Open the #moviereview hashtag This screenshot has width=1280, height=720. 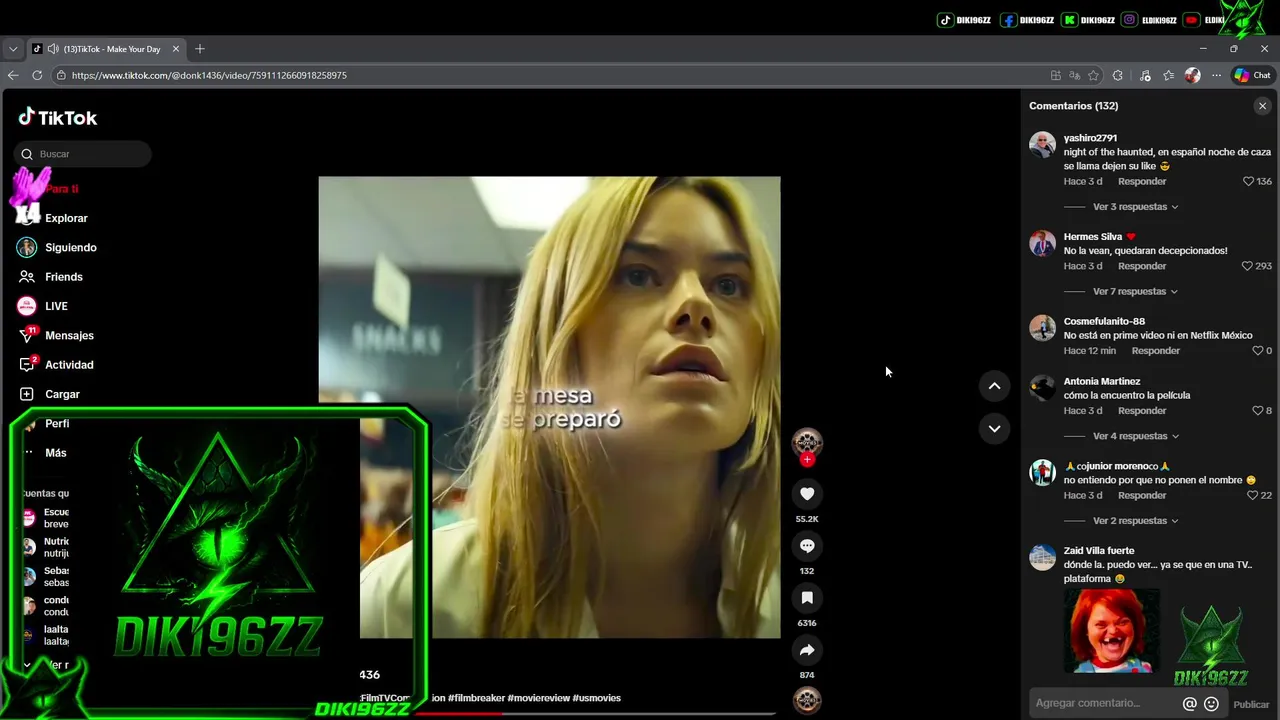pos(538,698)
